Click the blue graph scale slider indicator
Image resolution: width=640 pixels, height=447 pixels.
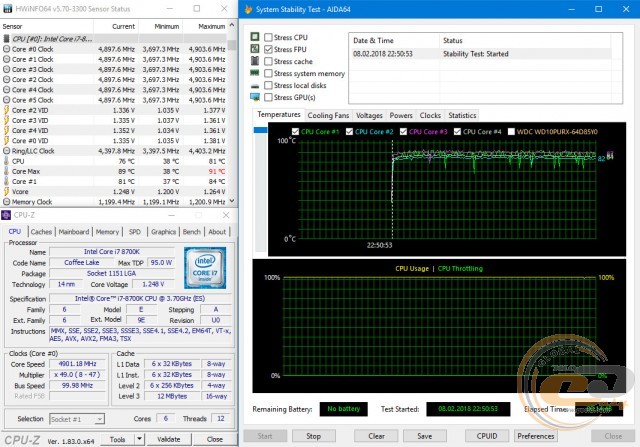[x=260, y=130]
